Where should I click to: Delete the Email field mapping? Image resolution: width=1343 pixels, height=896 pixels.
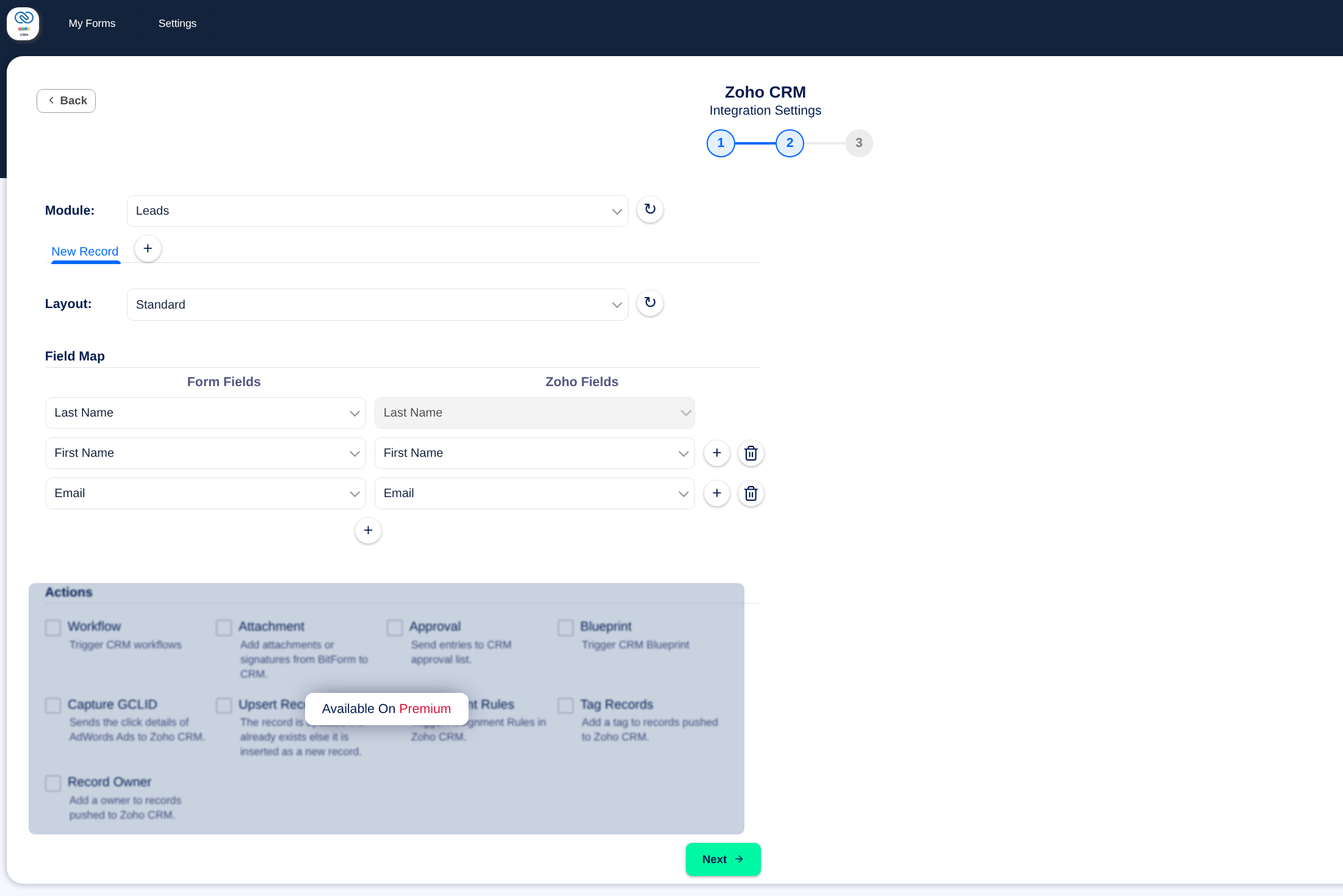coord(751,493)
